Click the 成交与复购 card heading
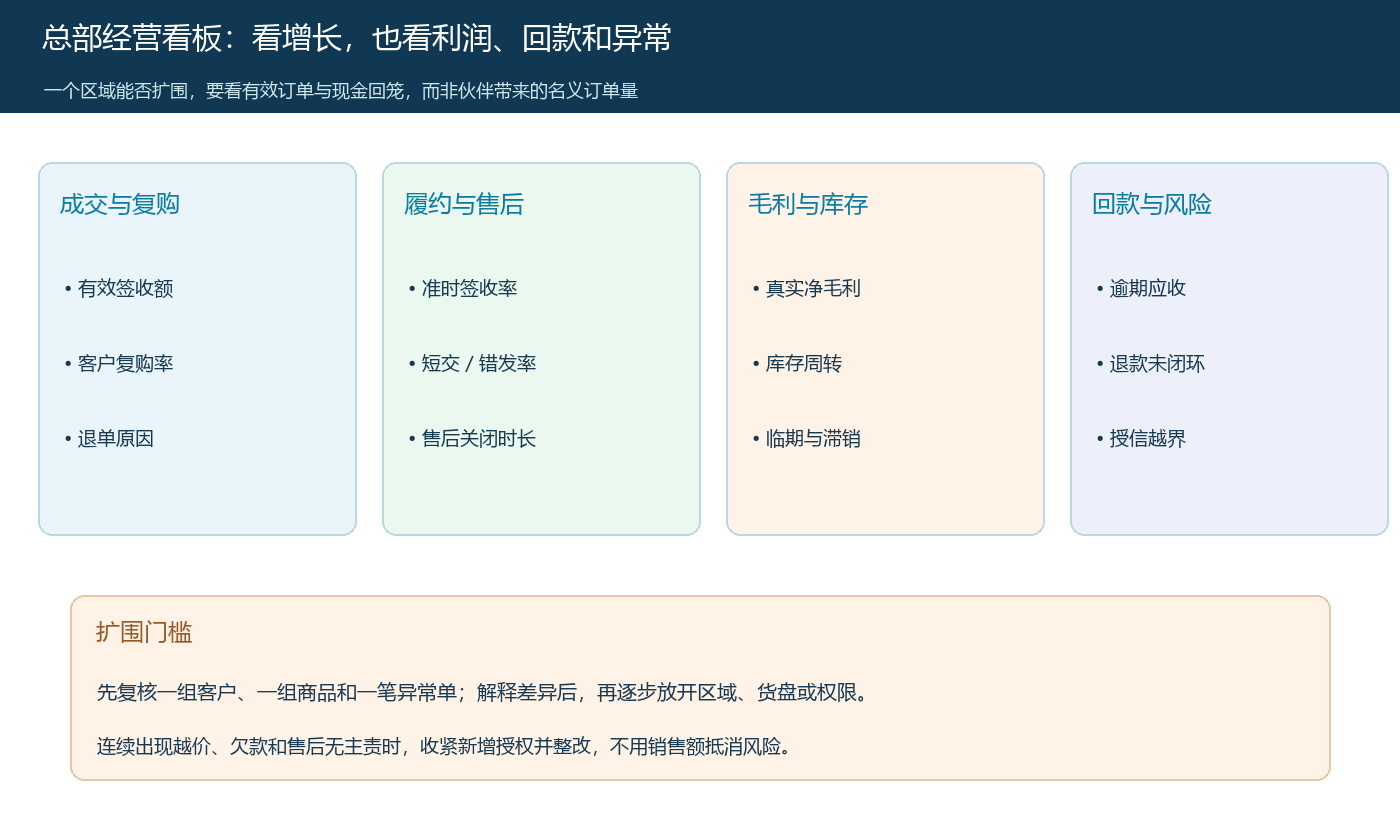 coord(120,204)
